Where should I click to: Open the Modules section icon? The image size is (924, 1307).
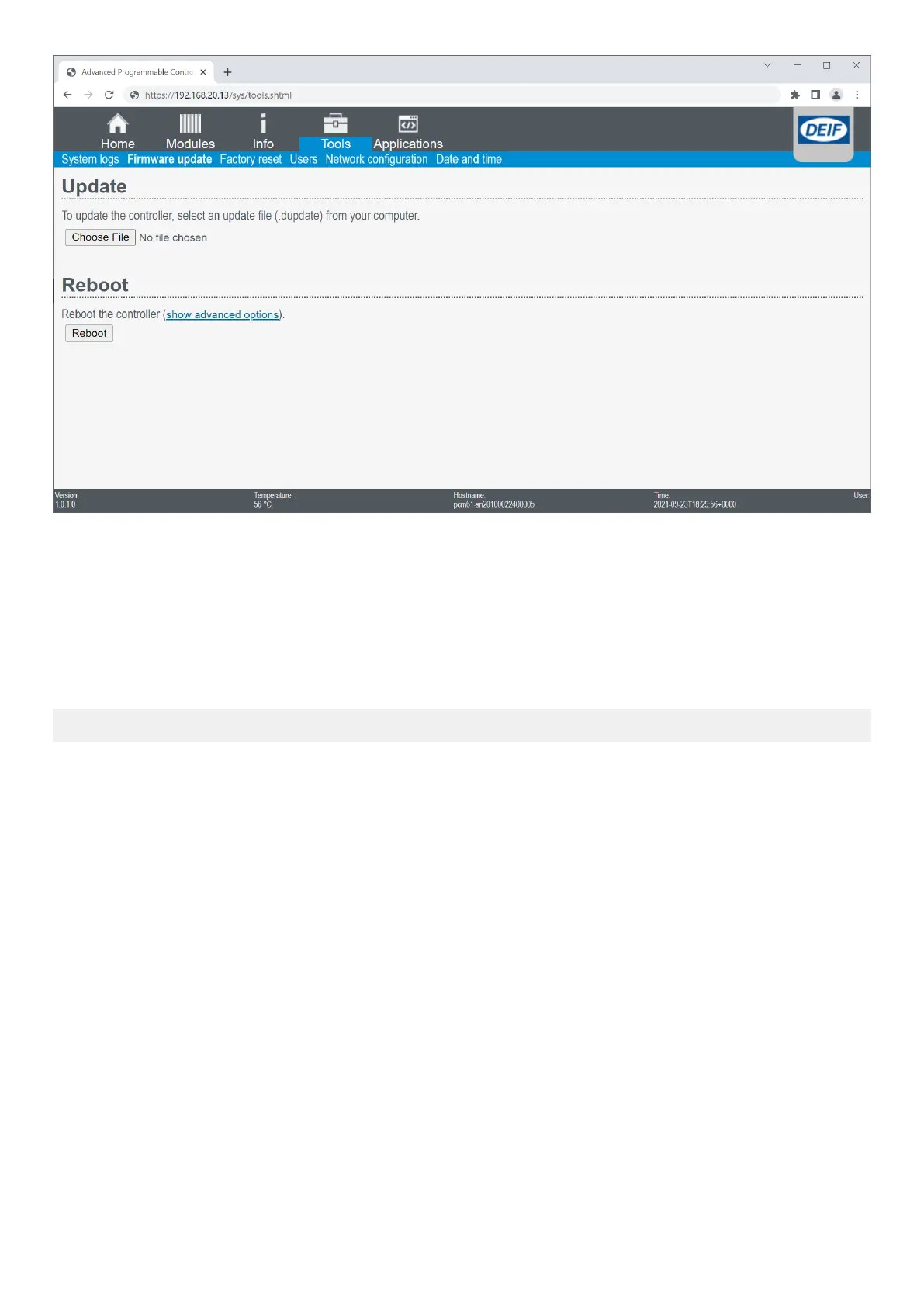click(x=190, y=124)
